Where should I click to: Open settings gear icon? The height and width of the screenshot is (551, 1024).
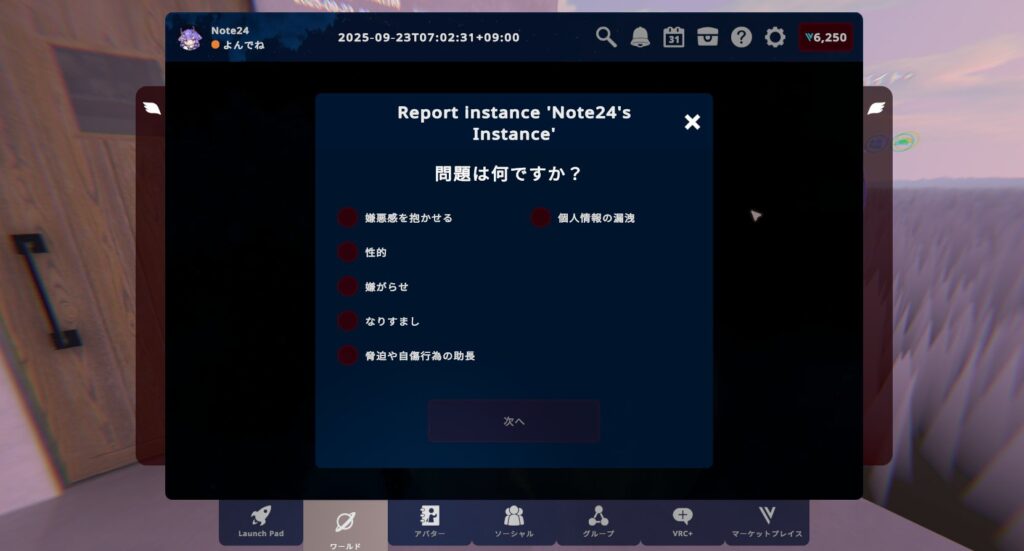[775, 37]
